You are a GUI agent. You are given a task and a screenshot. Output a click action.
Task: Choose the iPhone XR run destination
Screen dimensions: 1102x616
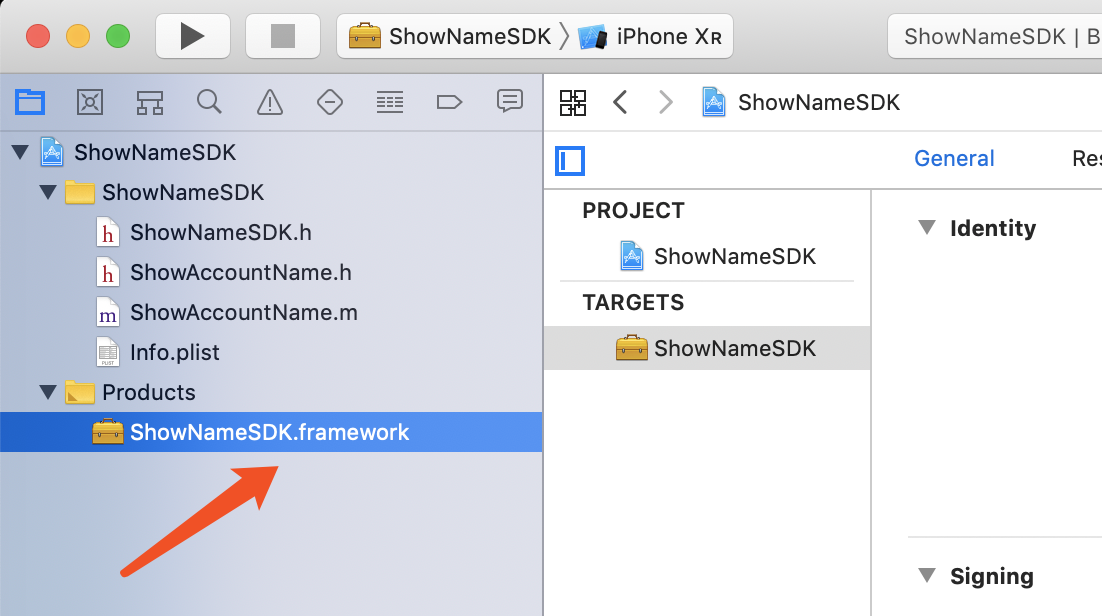(650, 36)
